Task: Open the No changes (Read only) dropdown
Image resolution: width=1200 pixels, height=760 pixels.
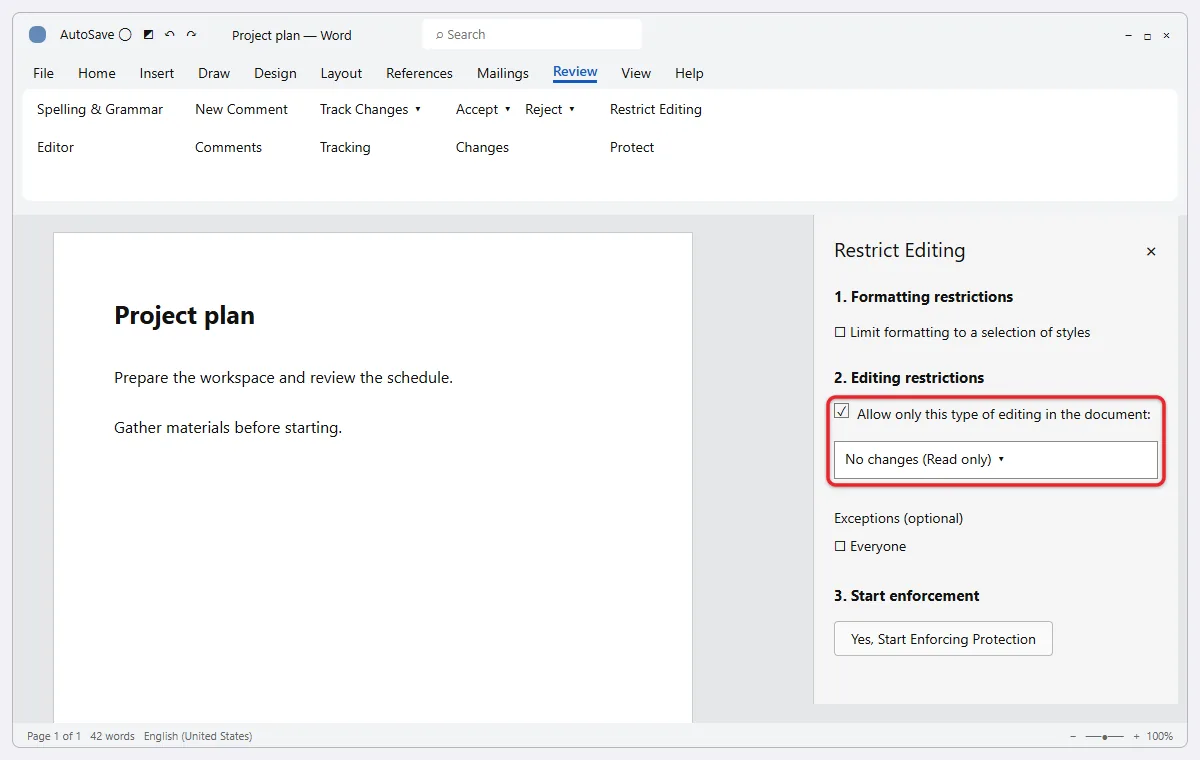Action: (x=996, y=460)
